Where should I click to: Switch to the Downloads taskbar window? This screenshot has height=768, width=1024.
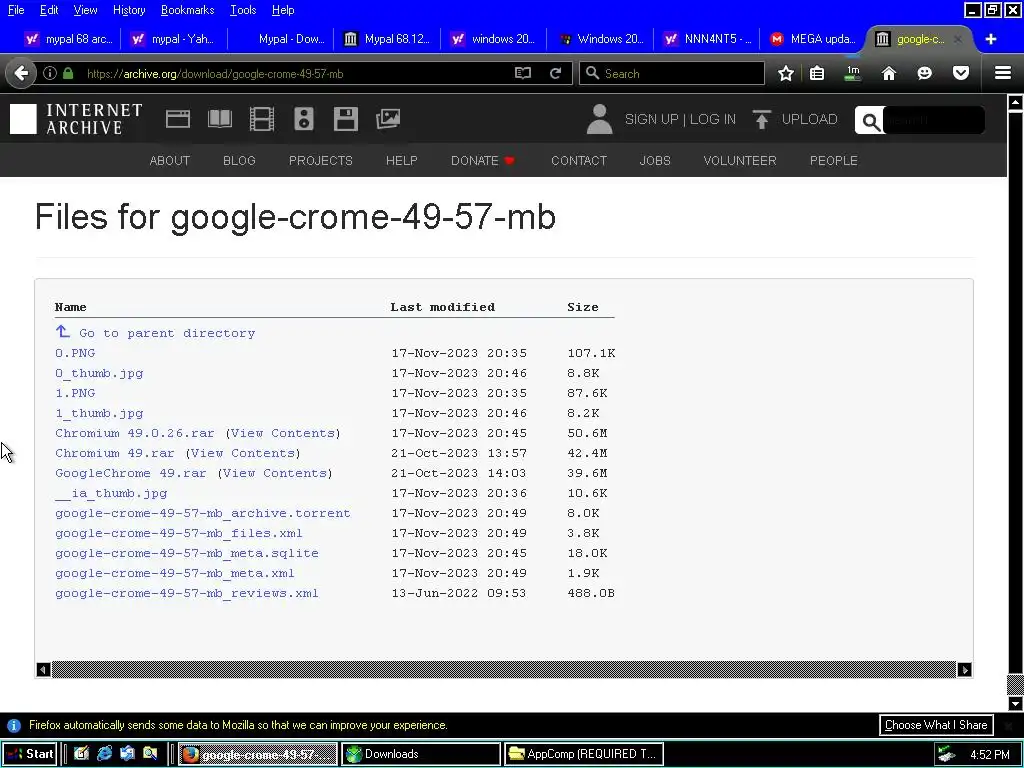[421, 754]
